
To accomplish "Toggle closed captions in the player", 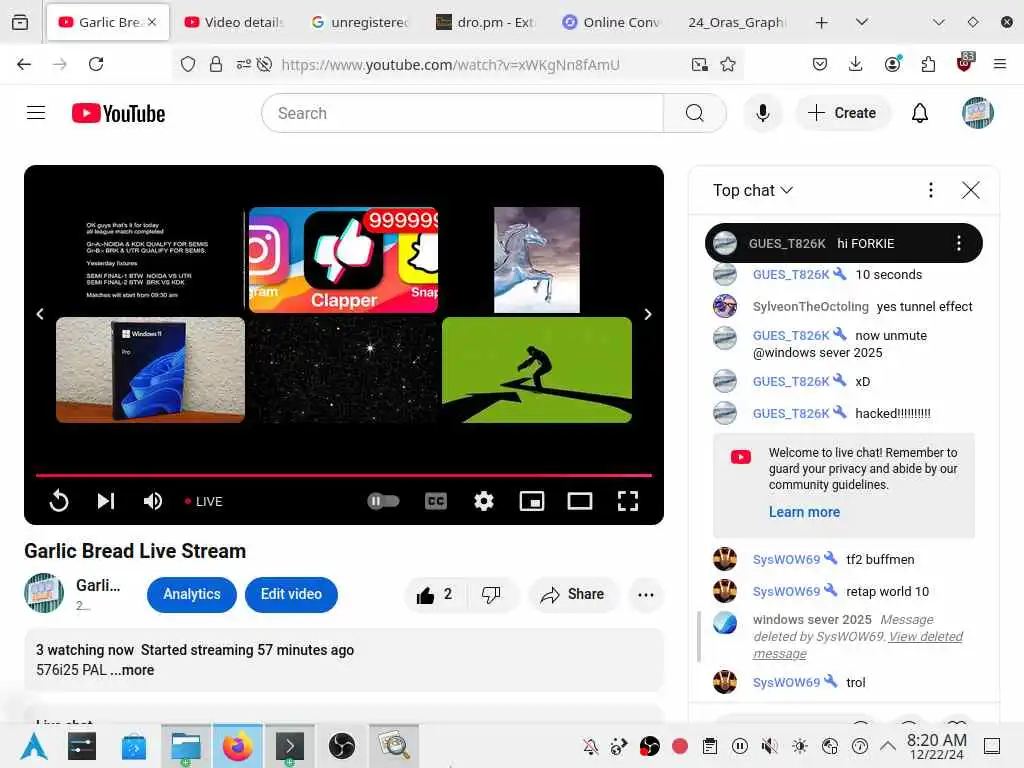I will click(436, 501).
